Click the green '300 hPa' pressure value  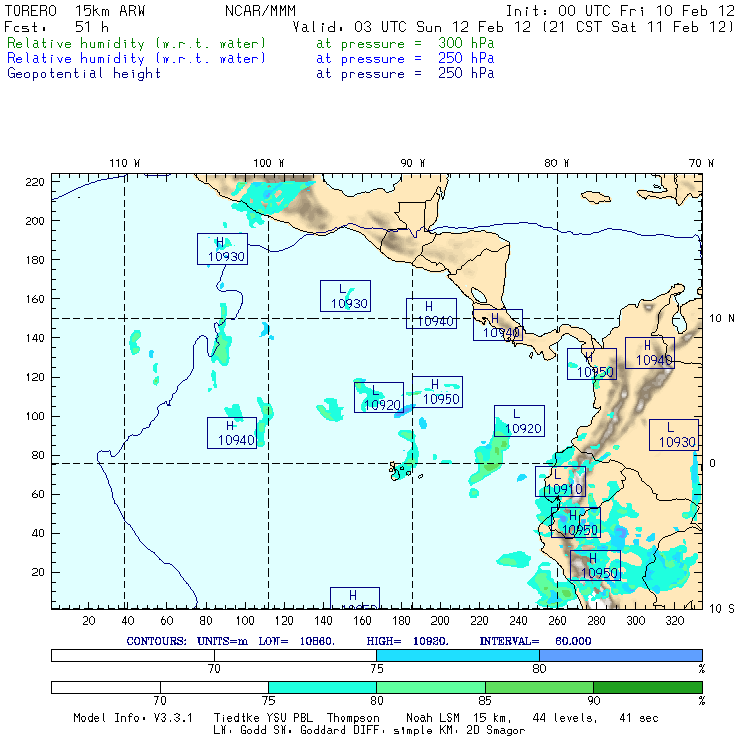tap(466, 43)
